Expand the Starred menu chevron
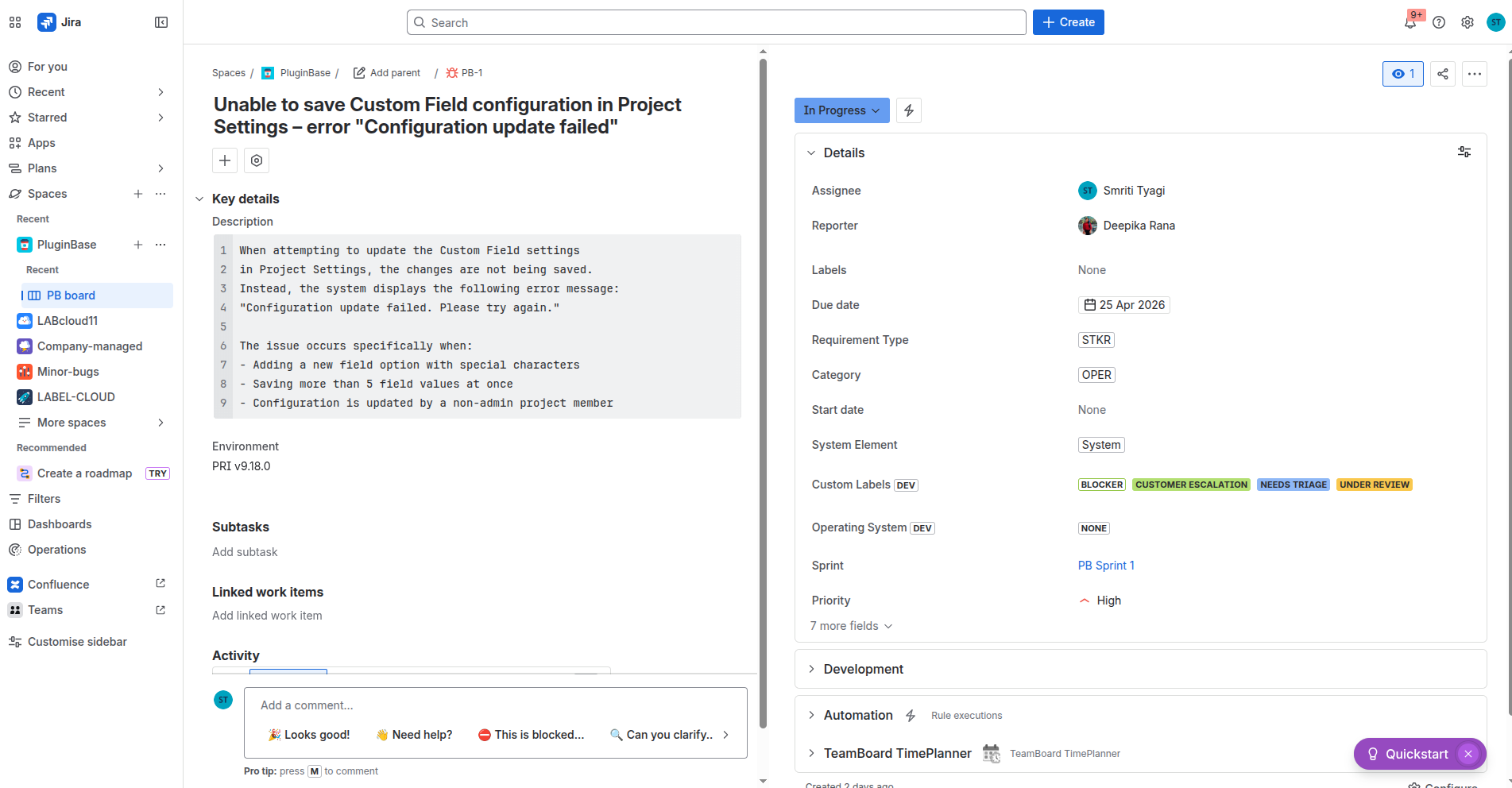Screen dimensions: 1512x788 pyautogui.click(x=160, y=118)
